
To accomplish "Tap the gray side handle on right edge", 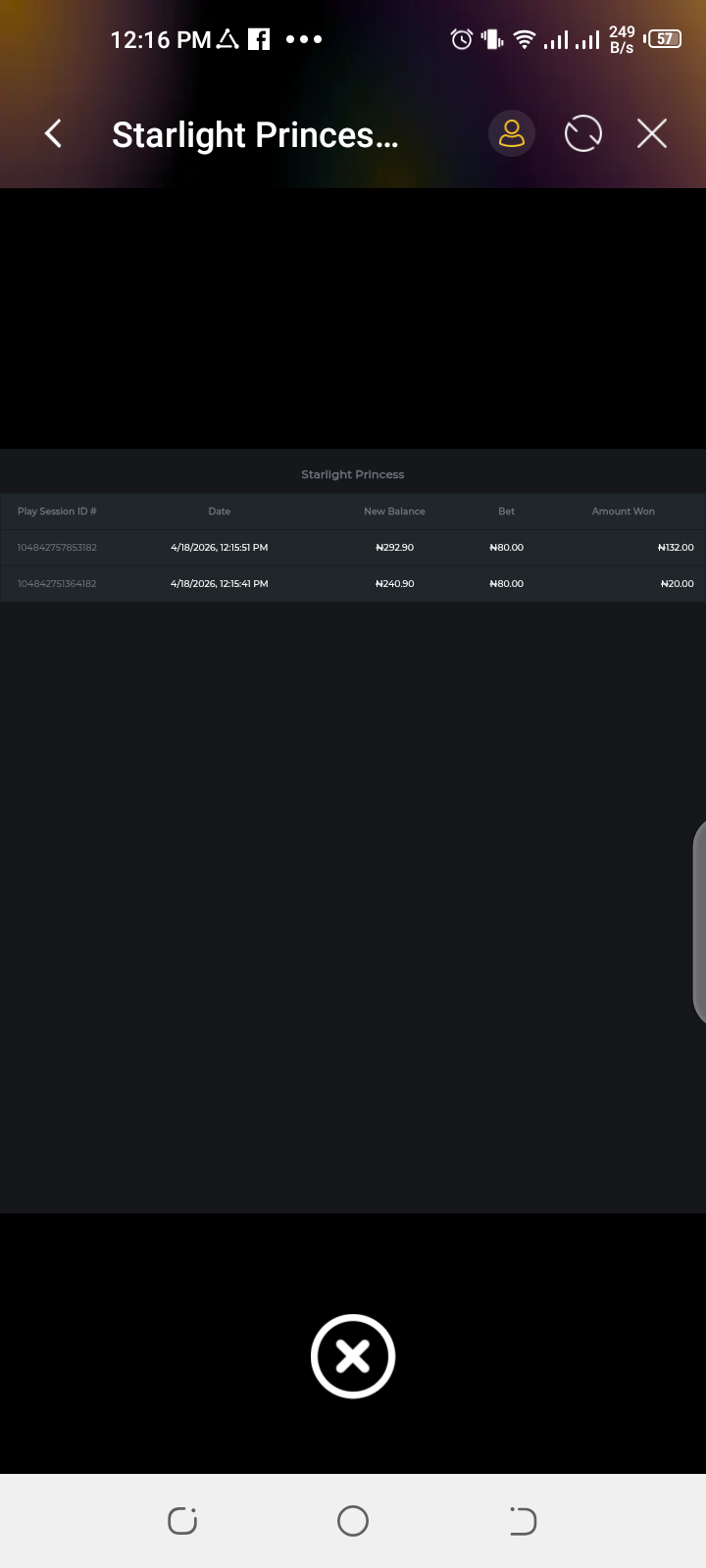I will tap(699, 921).
